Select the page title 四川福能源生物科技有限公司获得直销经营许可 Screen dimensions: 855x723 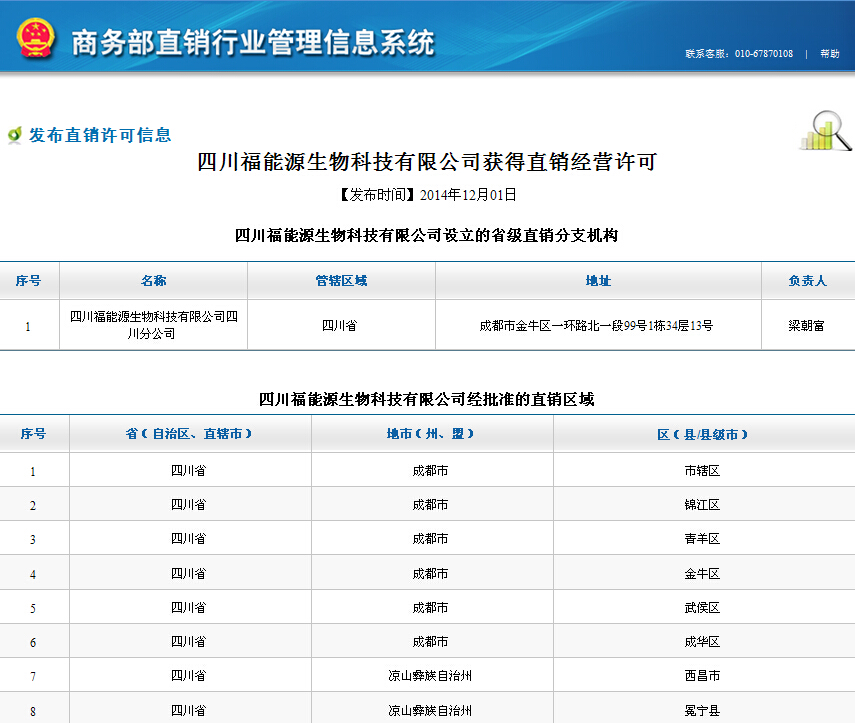(427, 162)
